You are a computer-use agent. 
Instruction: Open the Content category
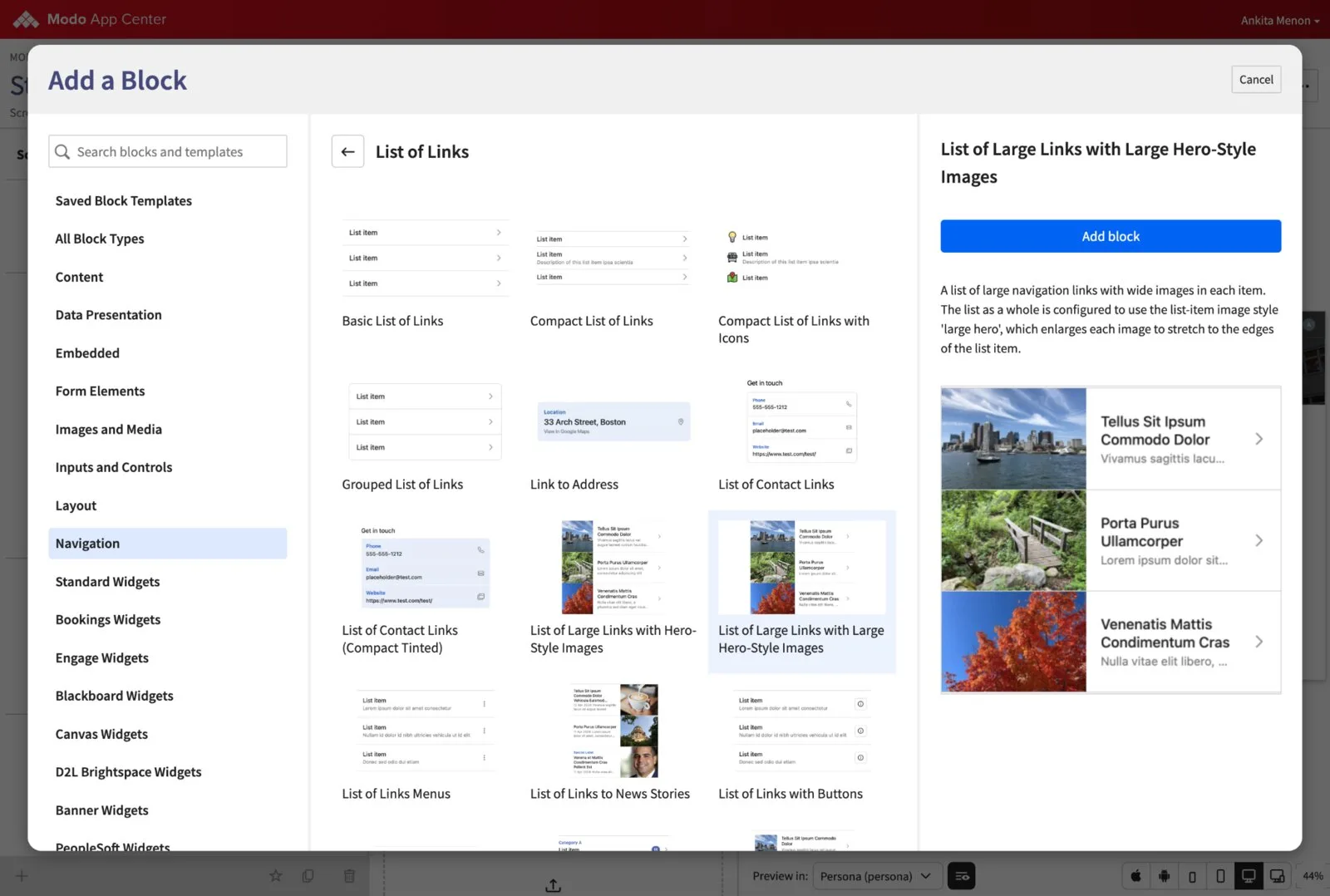(167, 277)
